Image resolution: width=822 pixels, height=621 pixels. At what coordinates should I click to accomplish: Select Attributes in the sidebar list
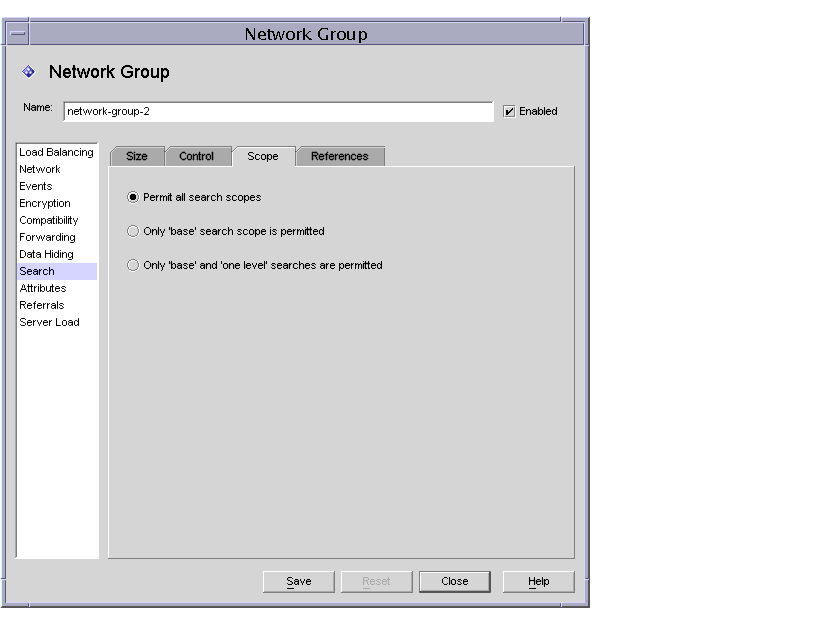(47, 288)
